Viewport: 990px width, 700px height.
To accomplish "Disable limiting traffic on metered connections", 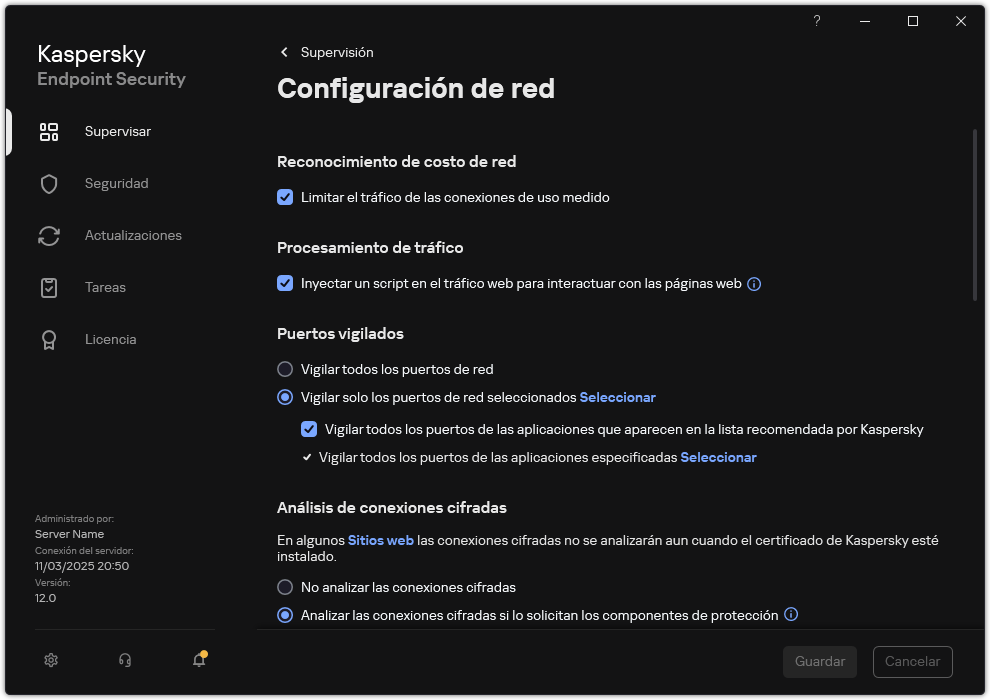I will (x=285, y=197).
